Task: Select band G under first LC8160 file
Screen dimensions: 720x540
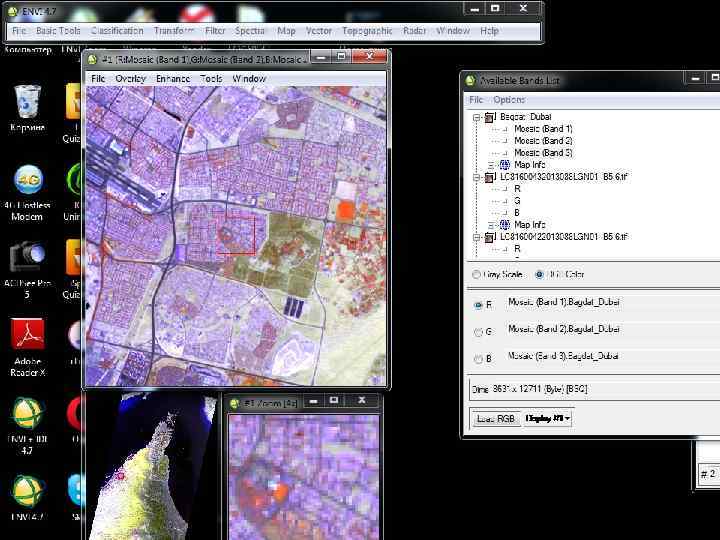Action: pos(518,201)
